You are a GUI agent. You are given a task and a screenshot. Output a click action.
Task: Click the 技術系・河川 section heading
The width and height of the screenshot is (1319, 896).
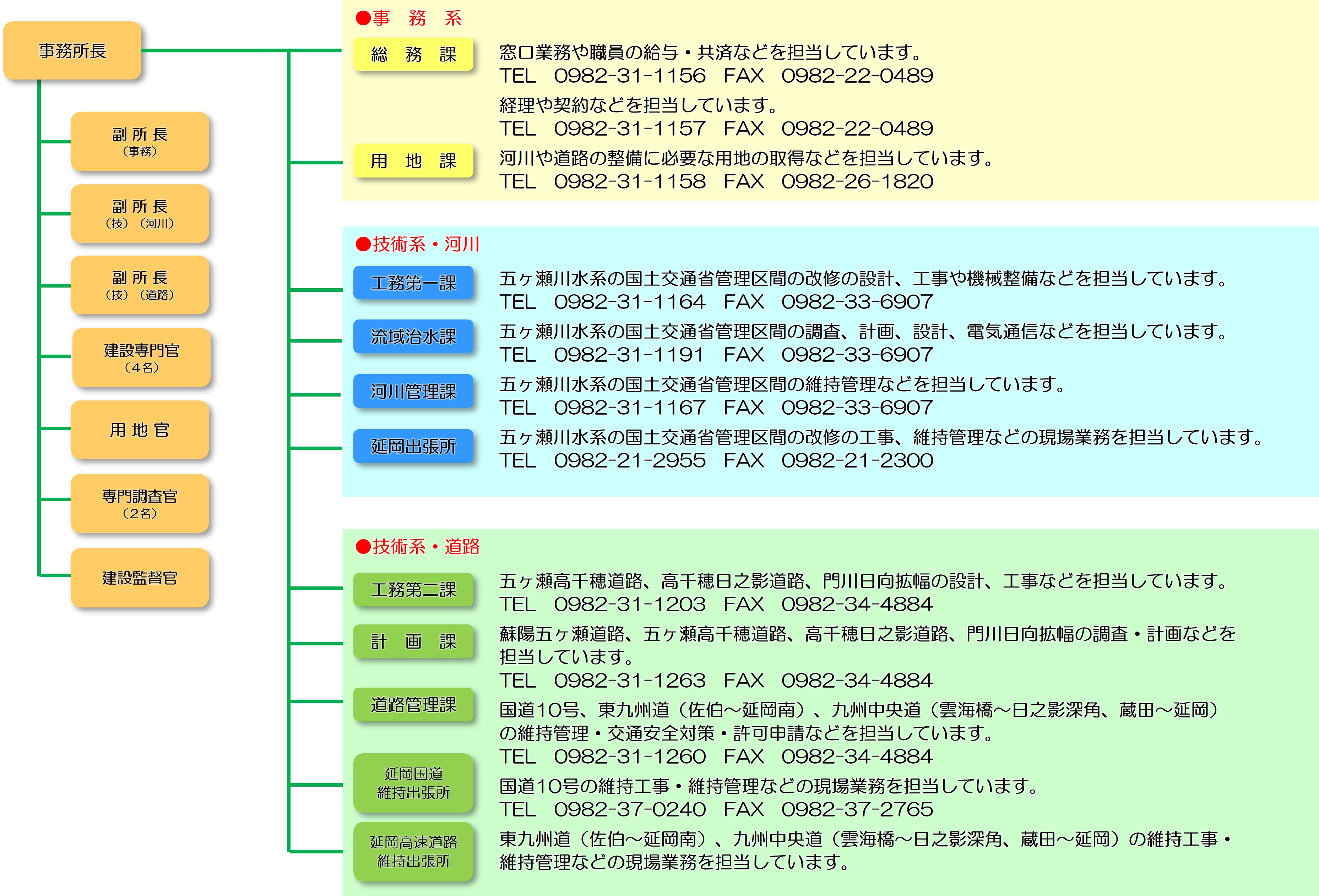point(418,244)
